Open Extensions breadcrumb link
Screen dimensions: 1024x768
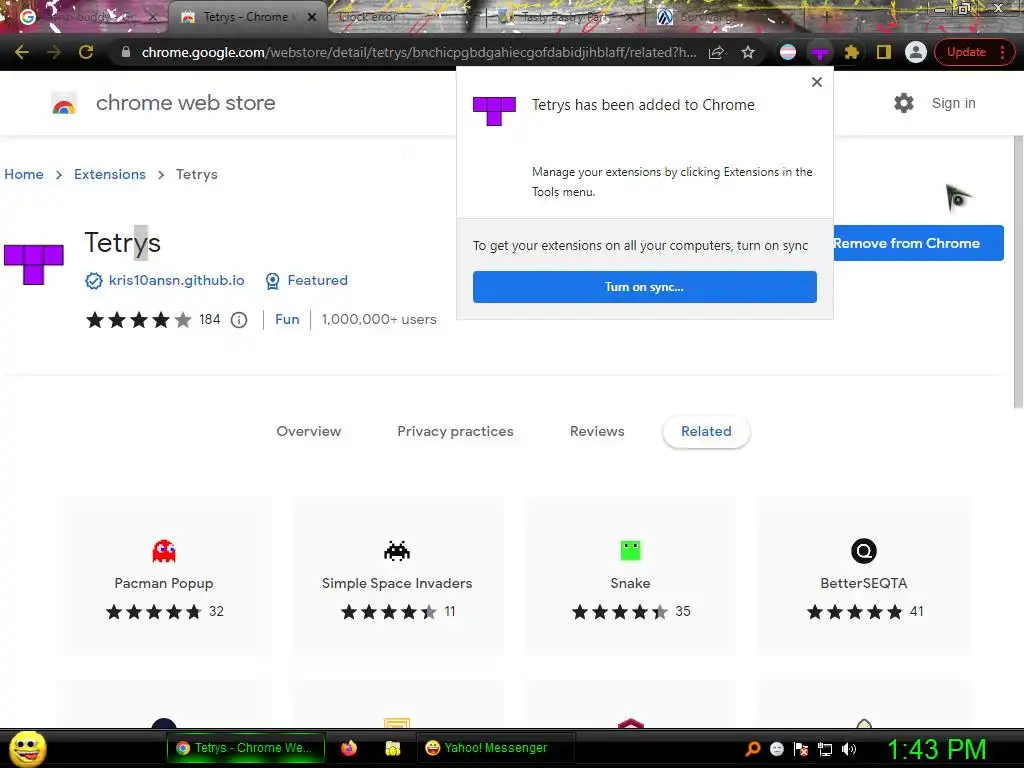(x=110, y=174)
